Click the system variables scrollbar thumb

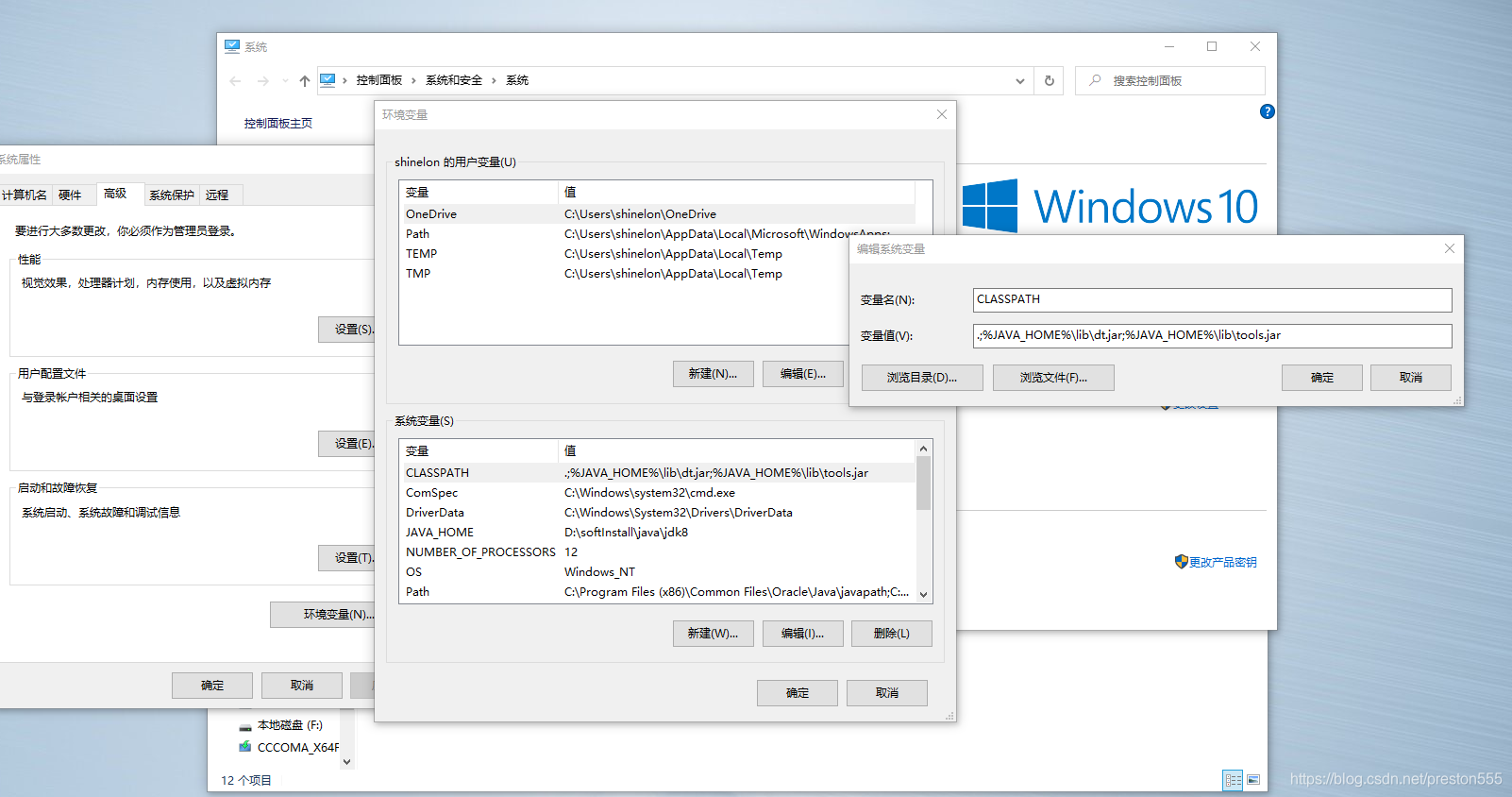click(x=924, y=483)
